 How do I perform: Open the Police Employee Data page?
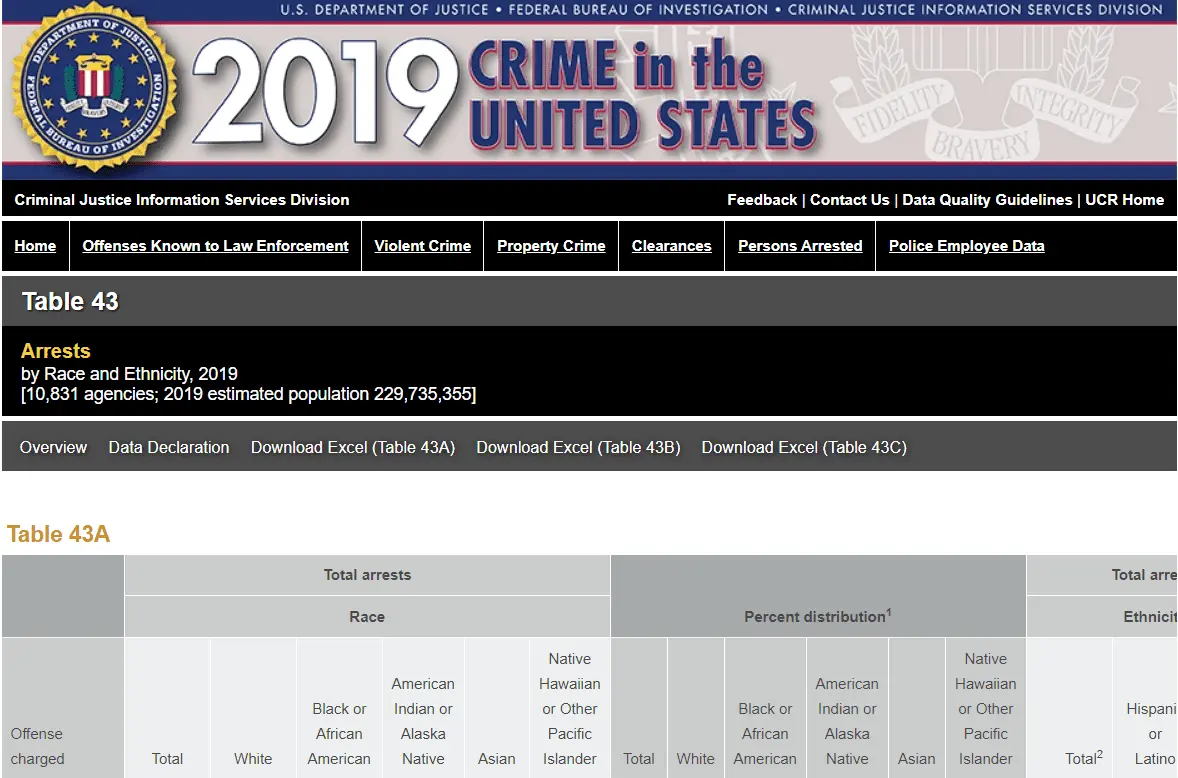(x=967, y=246)
